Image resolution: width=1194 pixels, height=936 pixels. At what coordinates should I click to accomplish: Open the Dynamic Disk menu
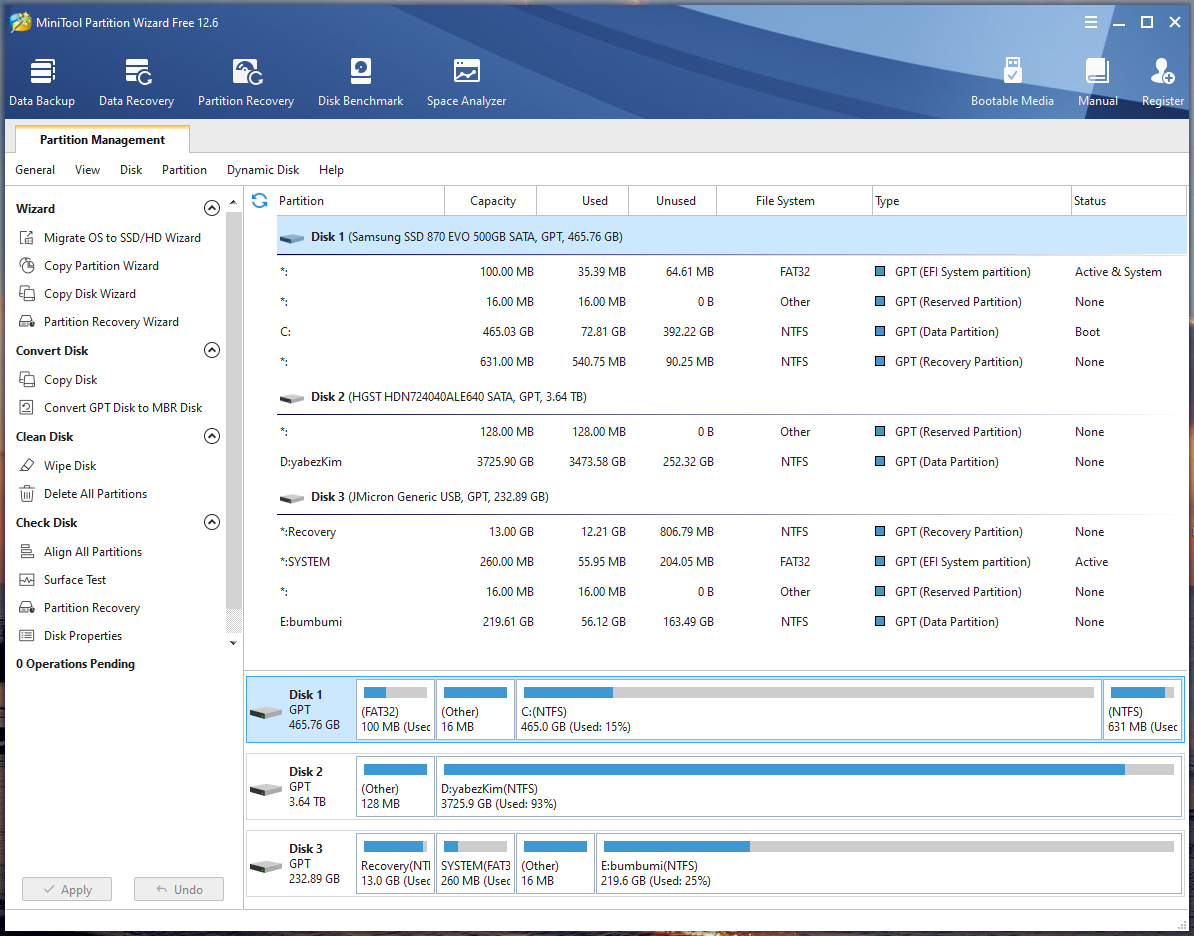[263, 170]
